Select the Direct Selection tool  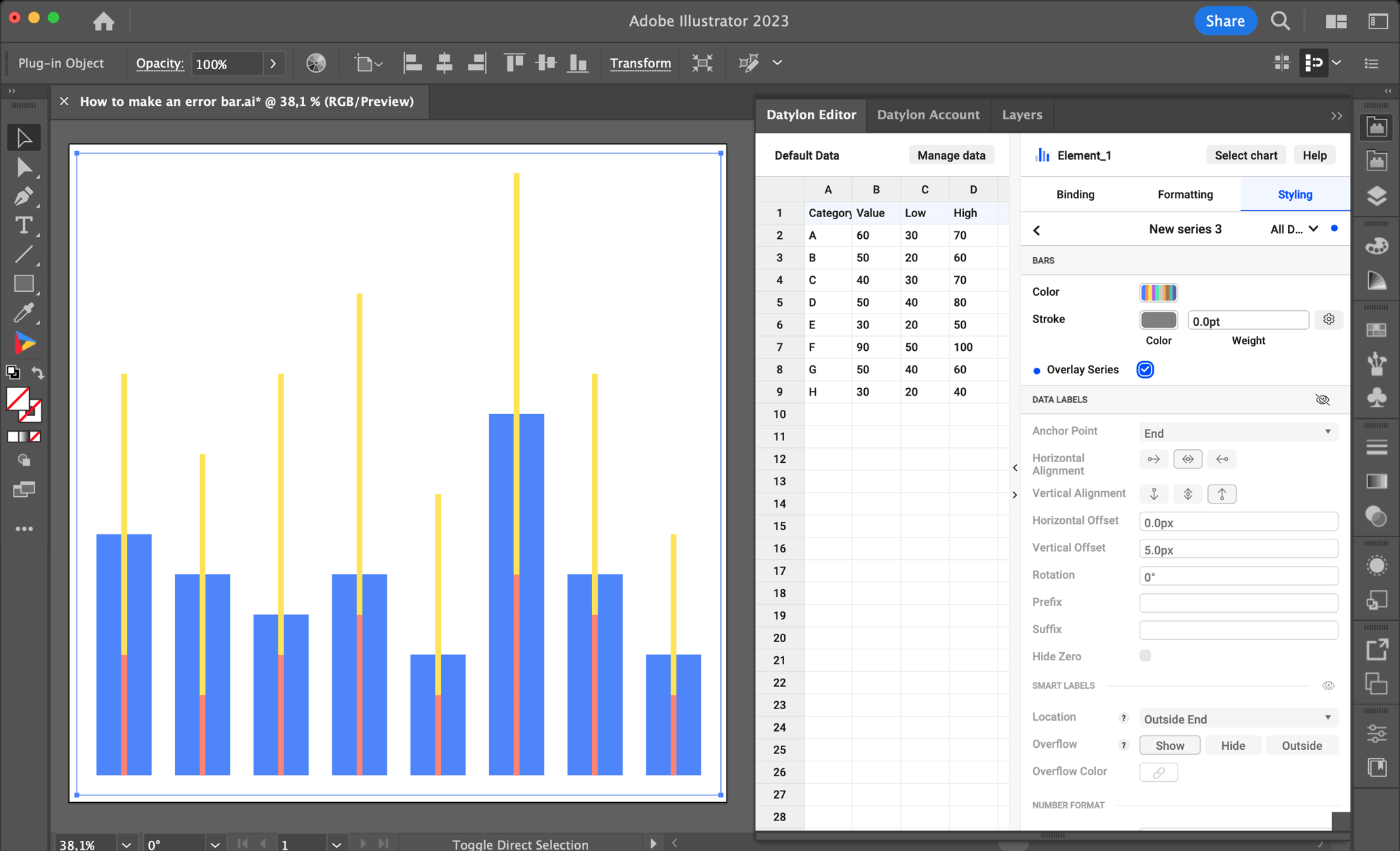coord(24,167)
